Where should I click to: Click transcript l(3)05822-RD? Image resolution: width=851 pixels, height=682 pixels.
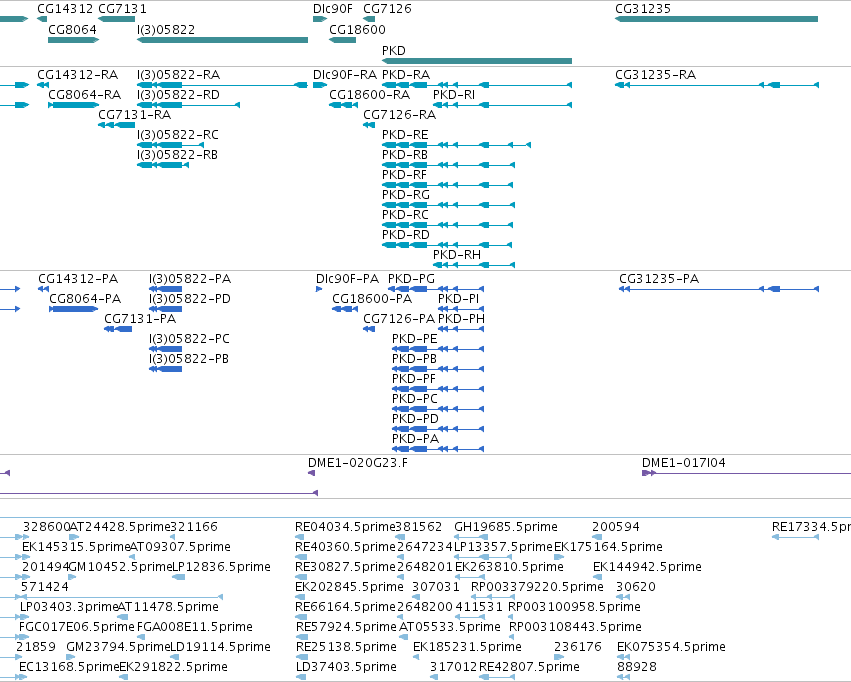(179, 95)
